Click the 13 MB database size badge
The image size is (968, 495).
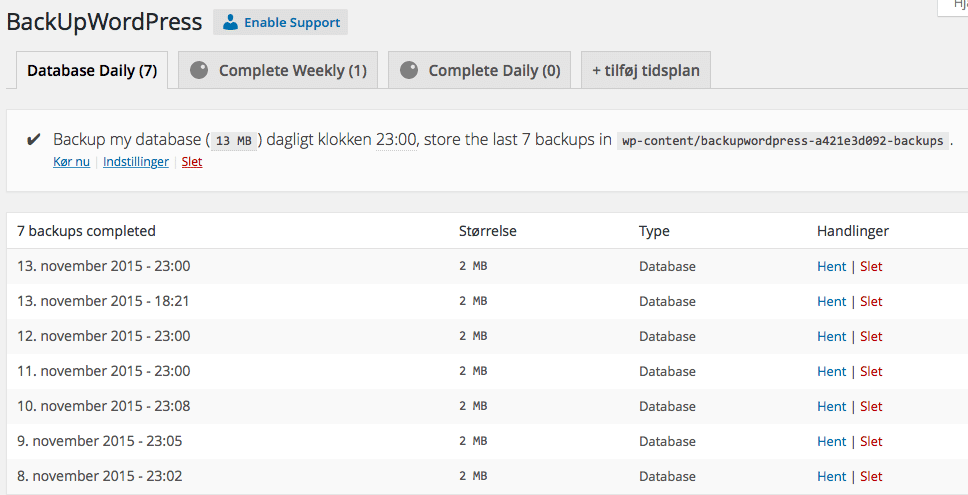click(x=234, y=141)
